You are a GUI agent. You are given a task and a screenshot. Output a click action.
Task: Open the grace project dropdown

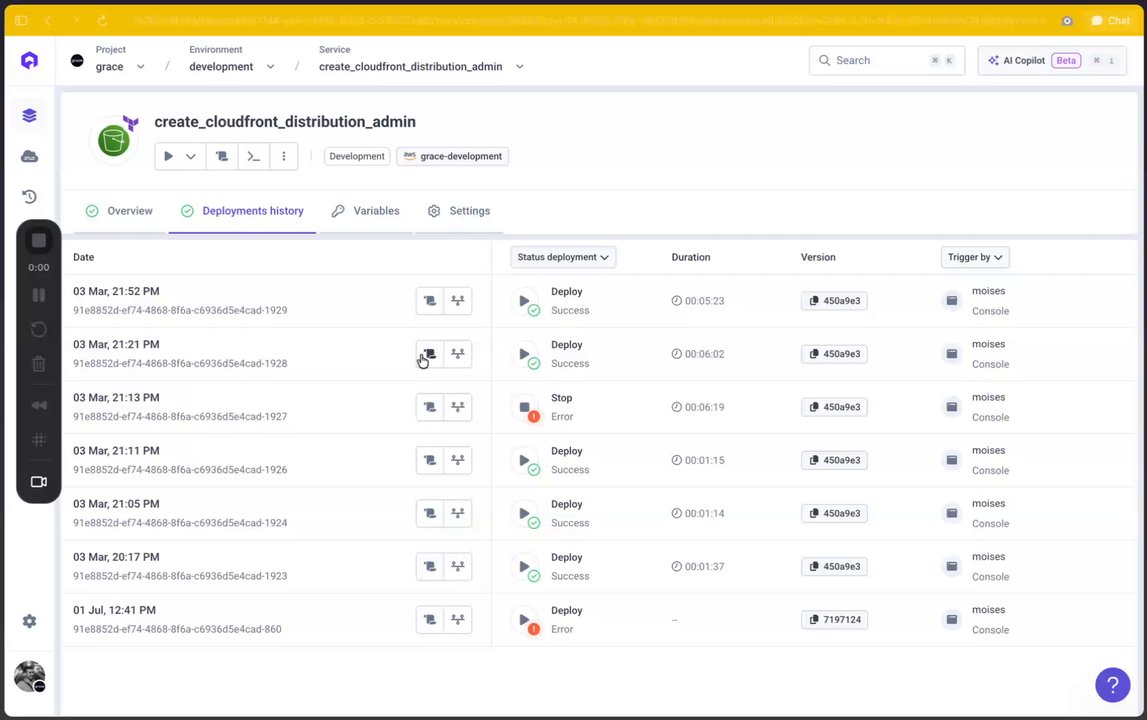pyautogui.click(x=120, y=67)
